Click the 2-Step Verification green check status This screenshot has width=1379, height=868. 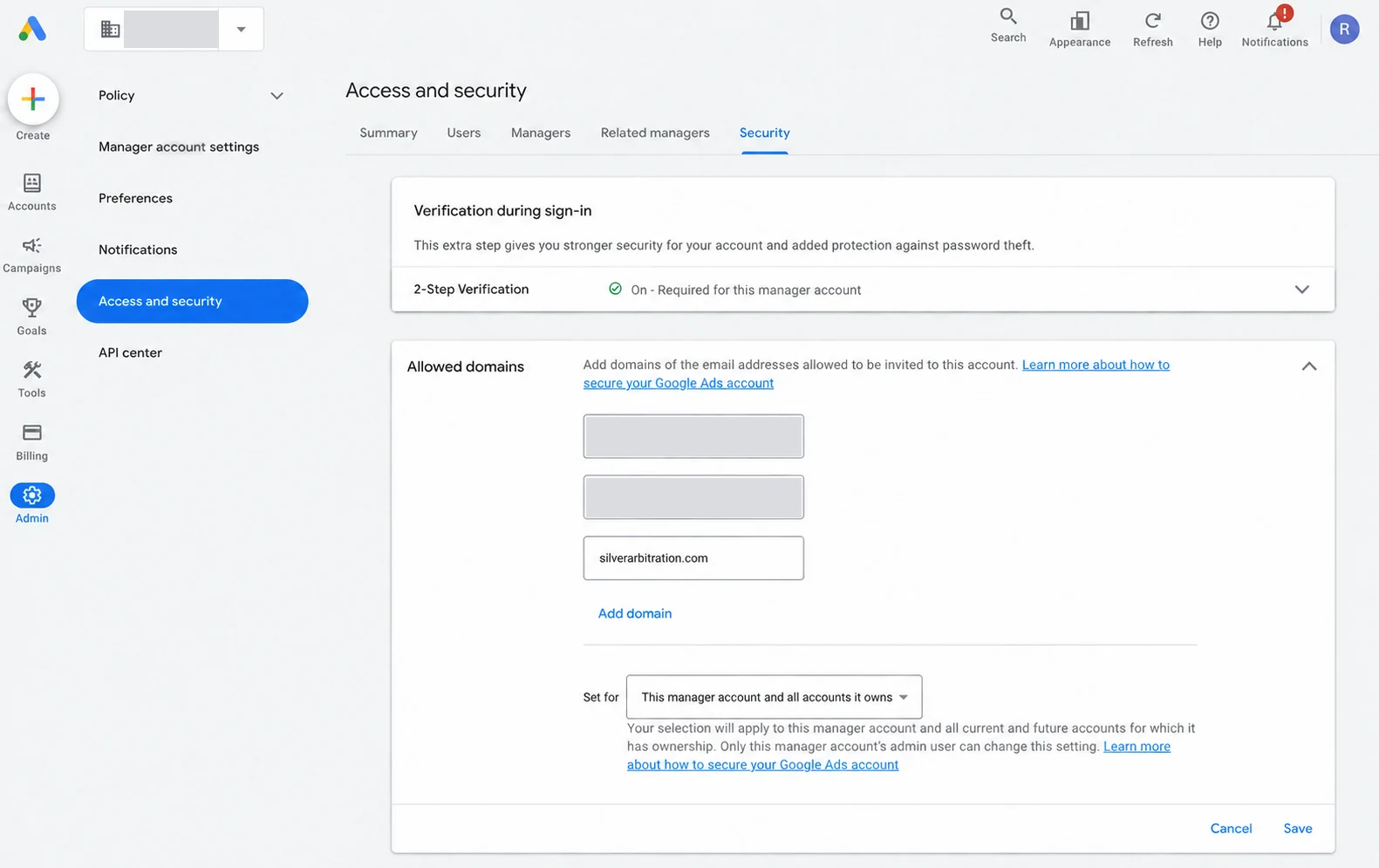click(x=615, y=289)
